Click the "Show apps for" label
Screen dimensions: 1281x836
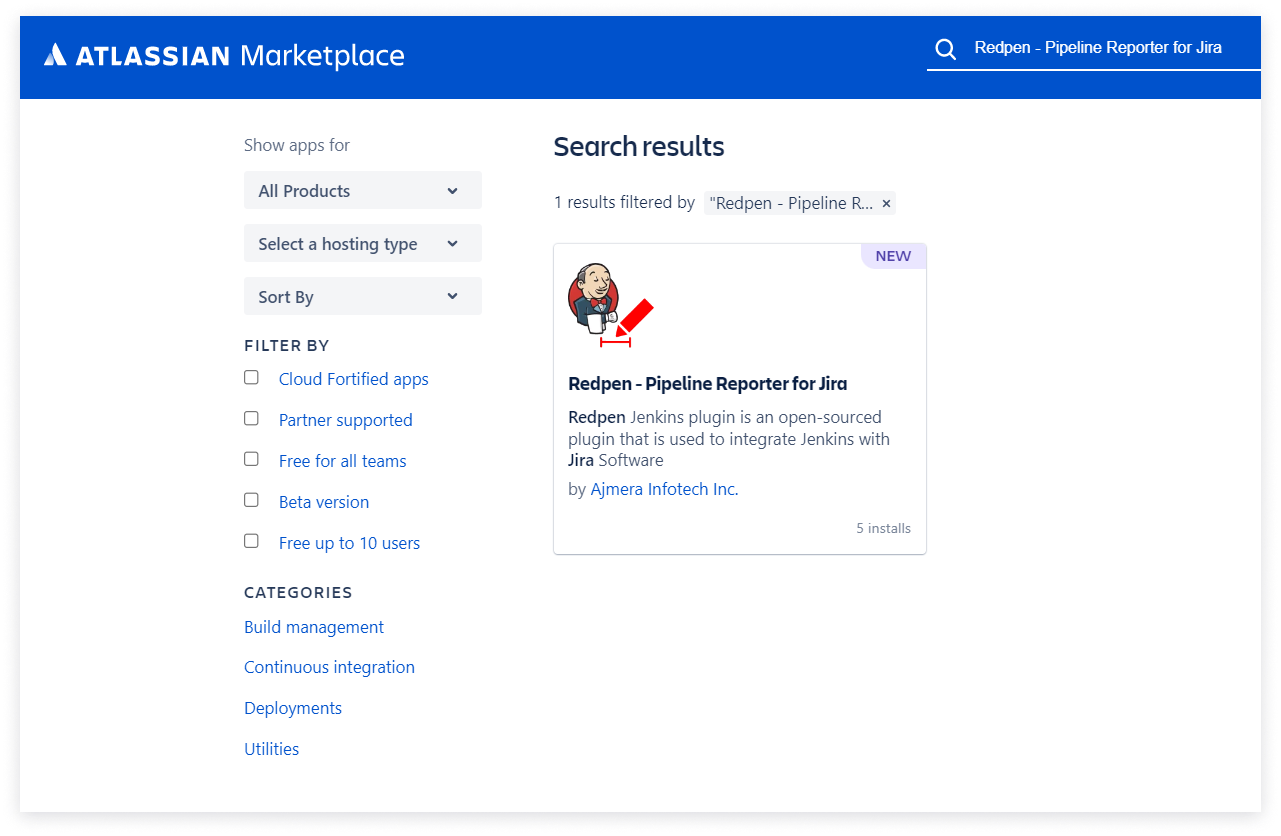coord(297,145)
